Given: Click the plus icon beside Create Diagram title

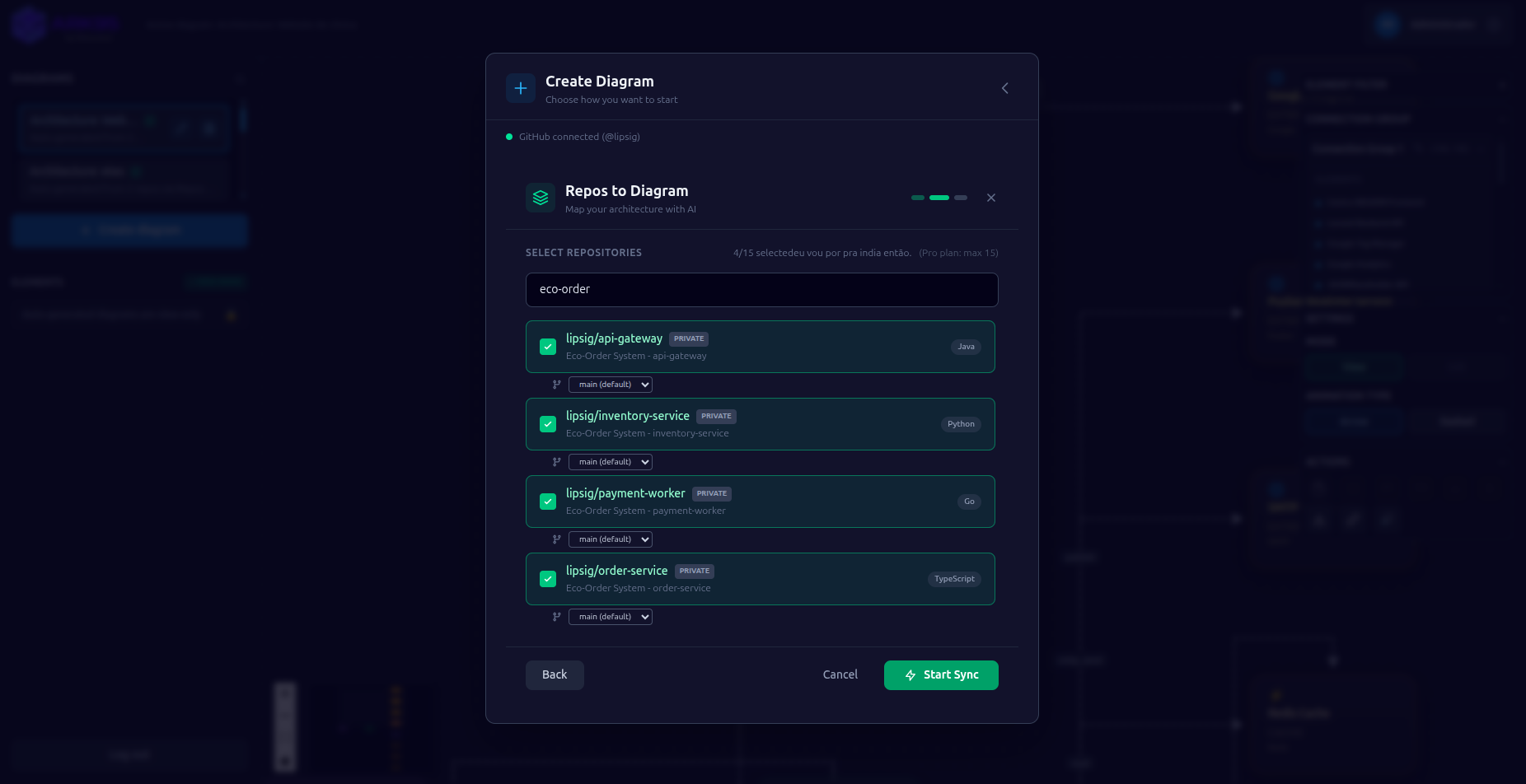Looking at the screenshot, I should (521, 87).
